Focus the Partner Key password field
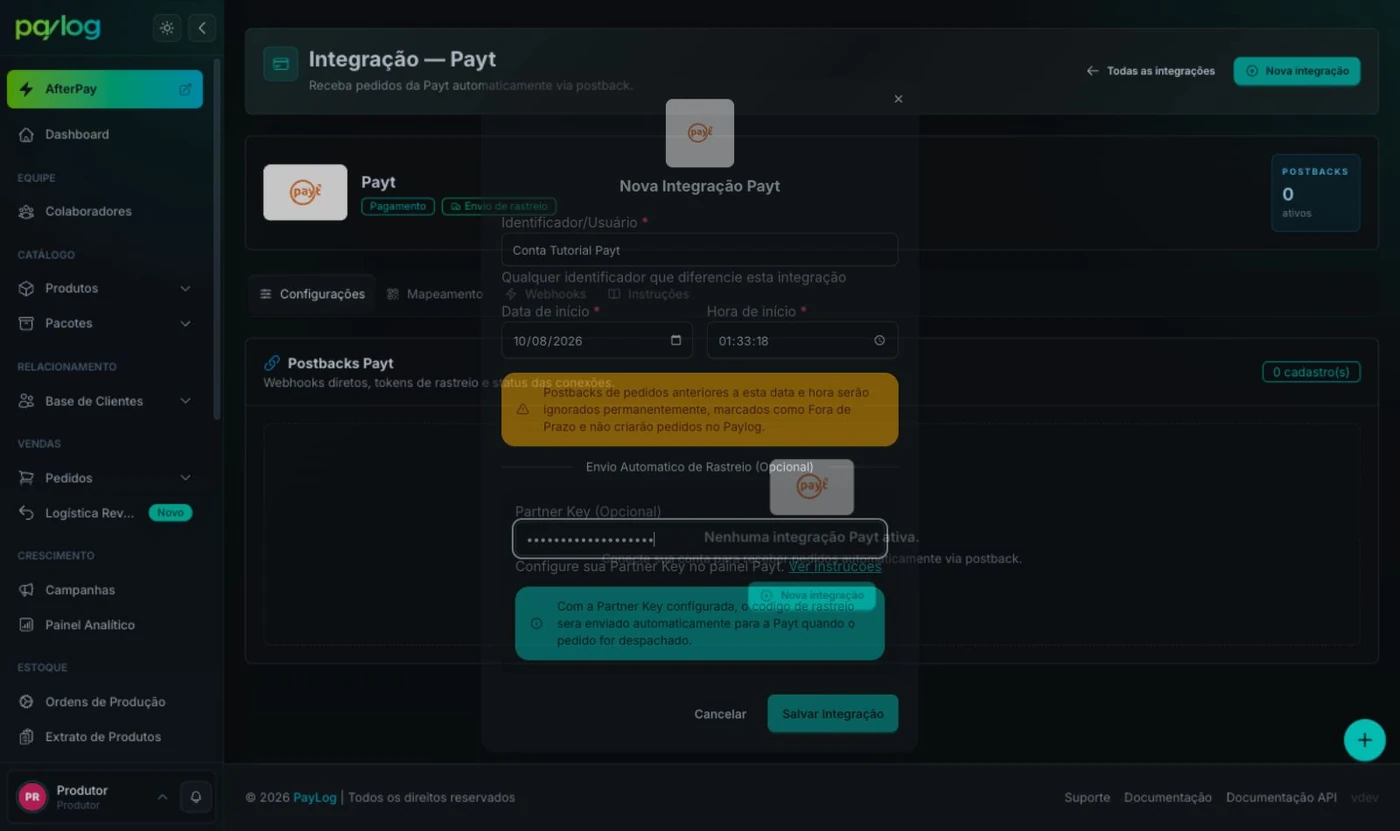The height and width of the screenshot is (831, 1400). tap(699, 539)
